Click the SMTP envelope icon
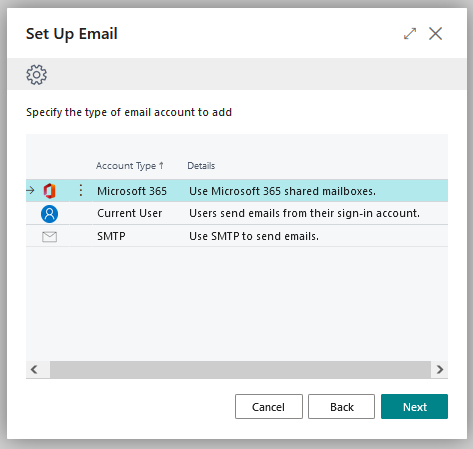The width and height of the screenshot is (473, 449). pos(49,237)
